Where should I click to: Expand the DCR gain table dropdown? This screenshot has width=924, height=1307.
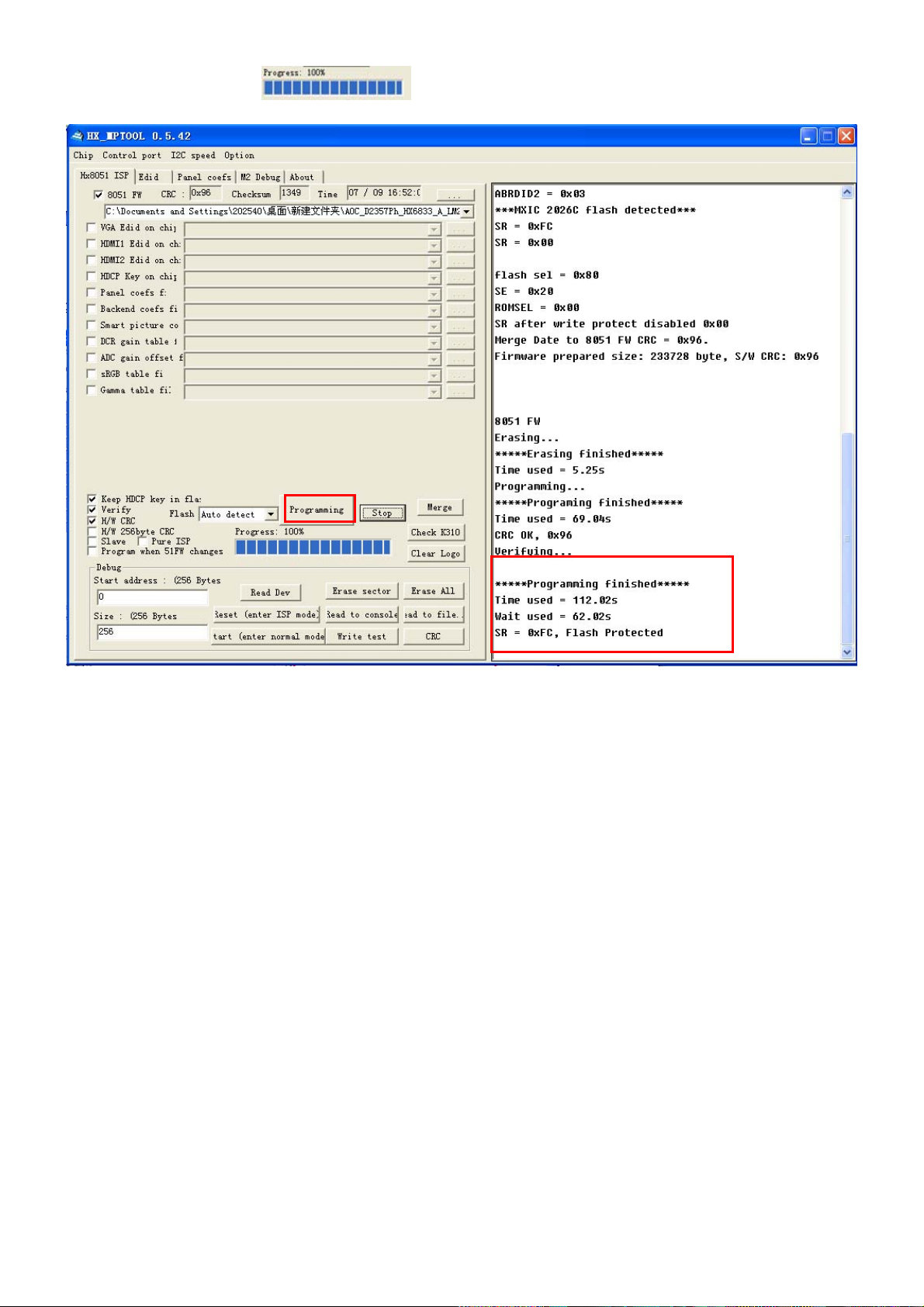click(x=434, y=343)
